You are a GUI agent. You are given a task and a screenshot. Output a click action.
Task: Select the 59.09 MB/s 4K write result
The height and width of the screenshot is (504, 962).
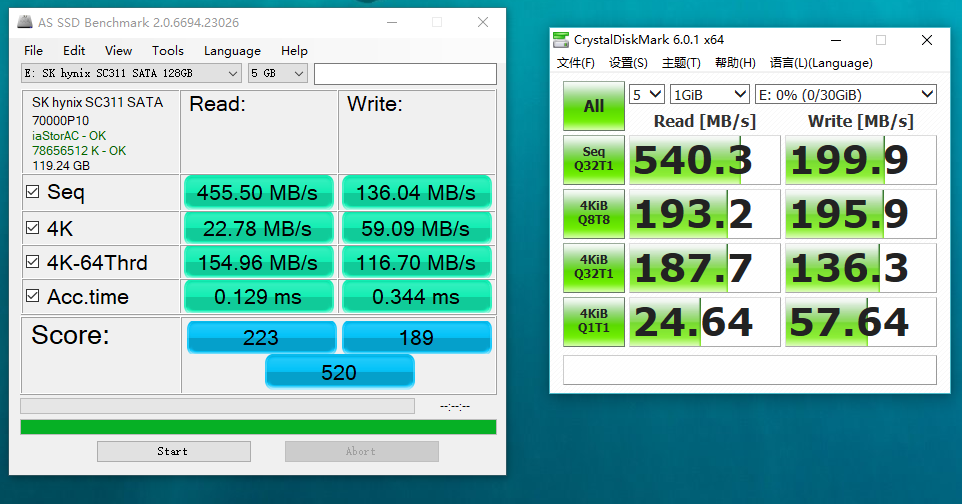click(417, 228)
